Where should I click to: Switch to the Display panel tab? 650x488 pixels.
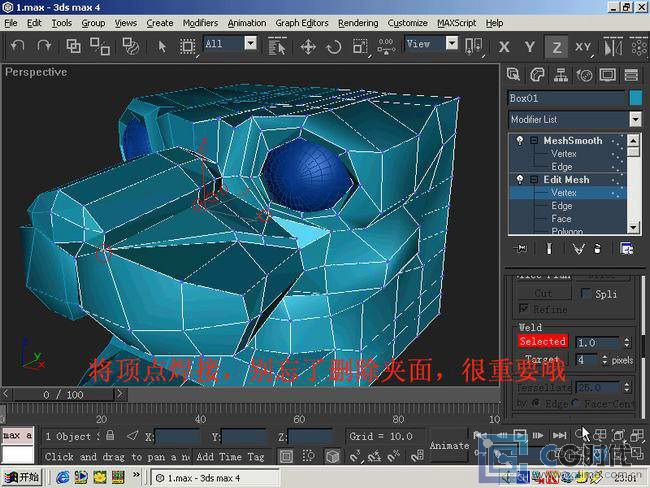(608, 75)
